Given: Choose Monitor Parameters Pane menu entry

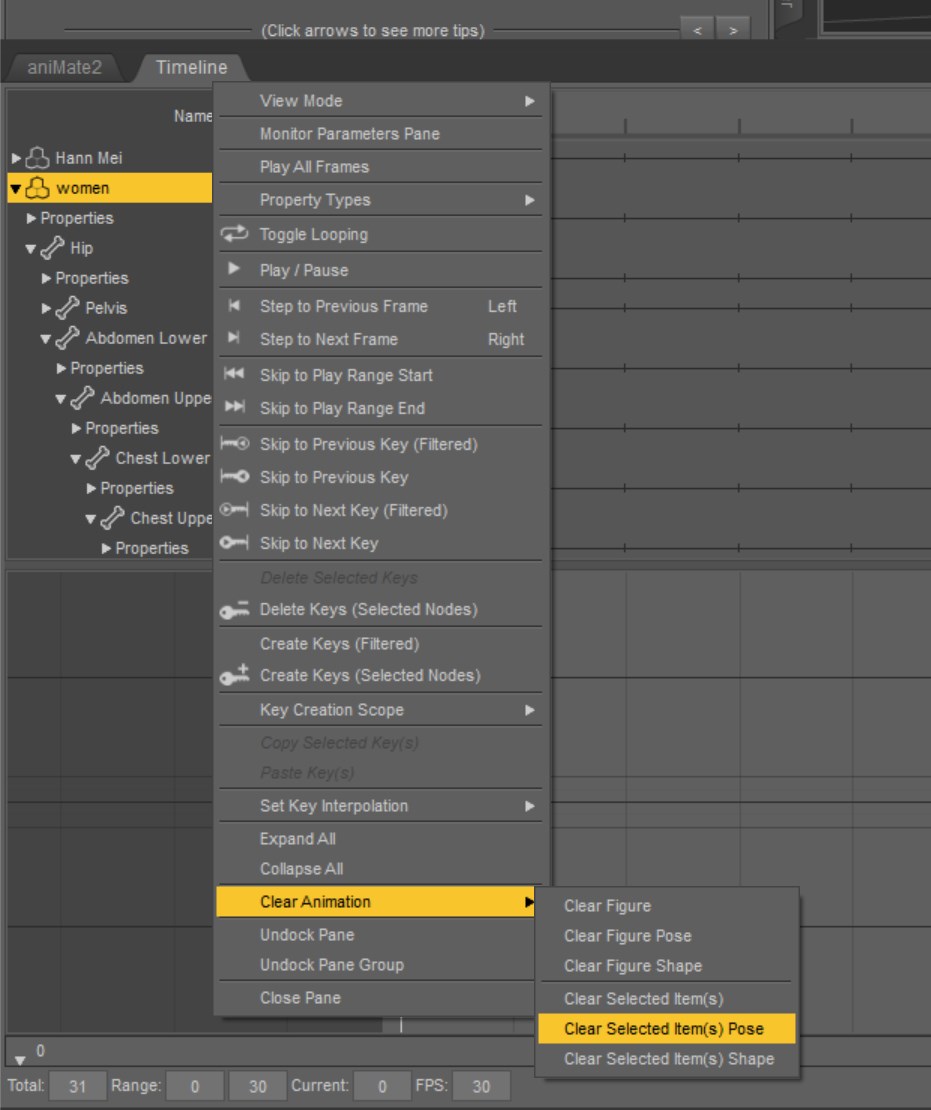Looking at the screenshot, I should [x=381, y=134].
